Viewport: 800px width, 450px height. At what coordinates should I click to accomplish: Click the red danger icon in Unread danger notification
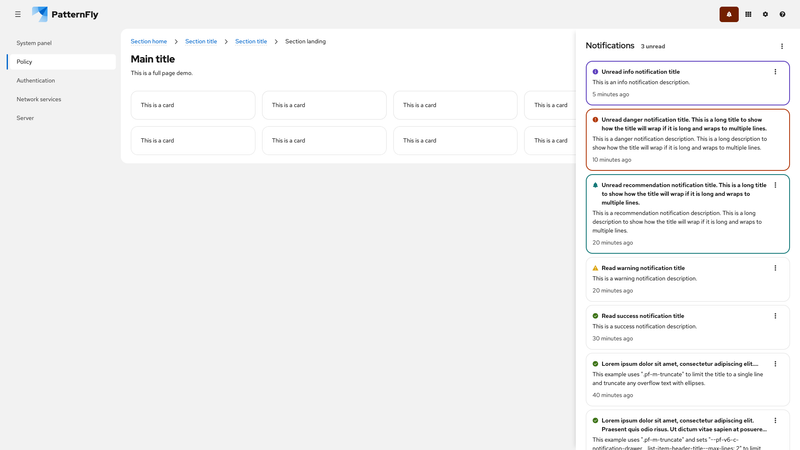pyautogui.click(x=595, y=120)
